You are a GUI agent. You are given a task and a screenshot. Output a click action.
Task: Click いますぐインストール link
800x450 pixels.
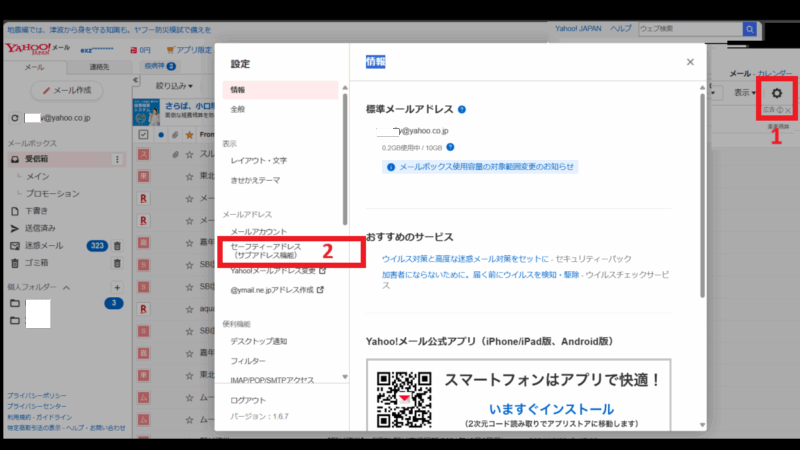[x=551, y=409]
